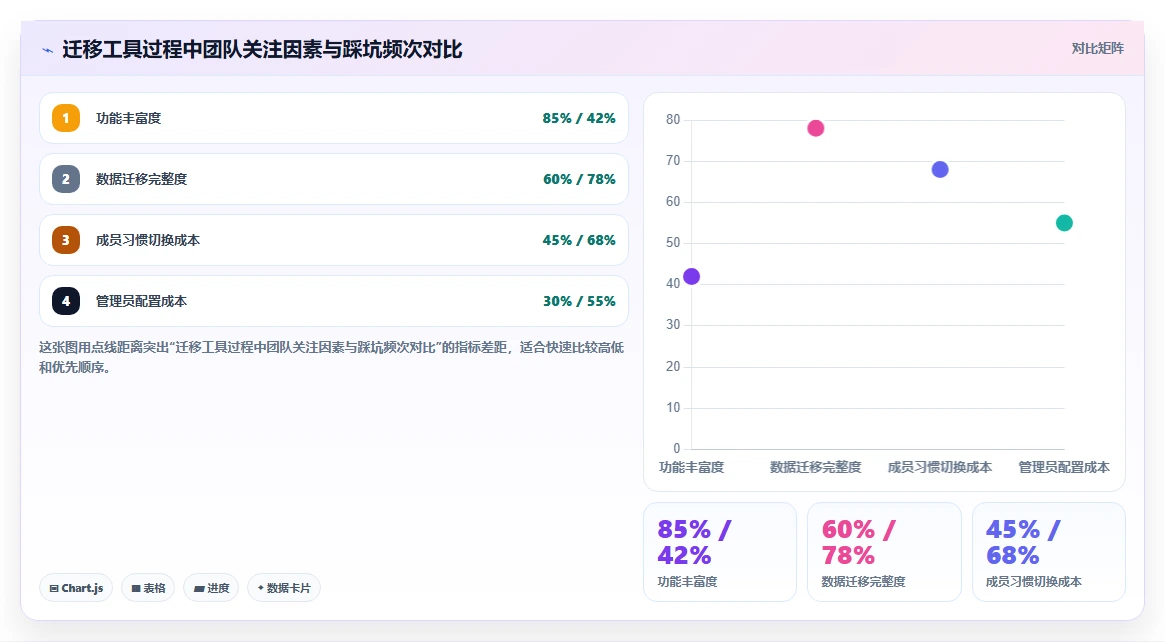Image resolution: width=1165 pixels, height=642 pixels.
Task: Click the 60% / 78% value in list
Action: point(579,179)
